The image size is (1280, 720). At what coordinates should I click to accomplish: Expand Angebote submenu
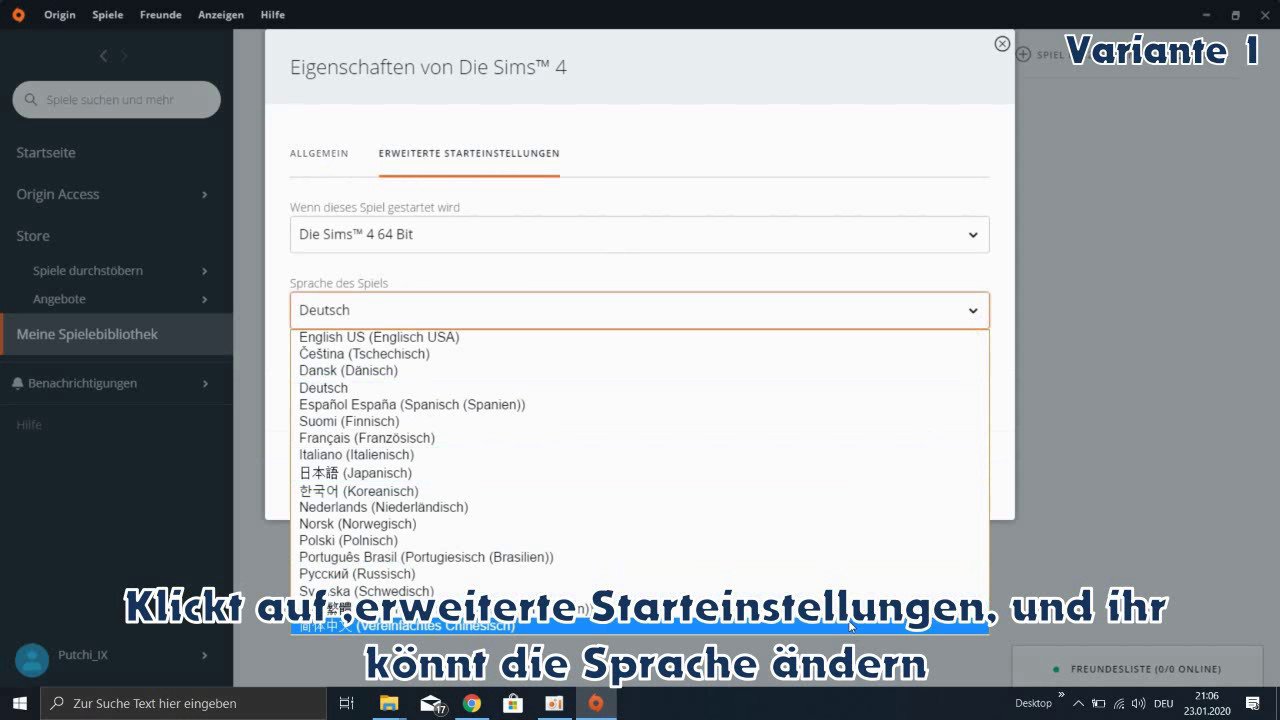(116, 299)
